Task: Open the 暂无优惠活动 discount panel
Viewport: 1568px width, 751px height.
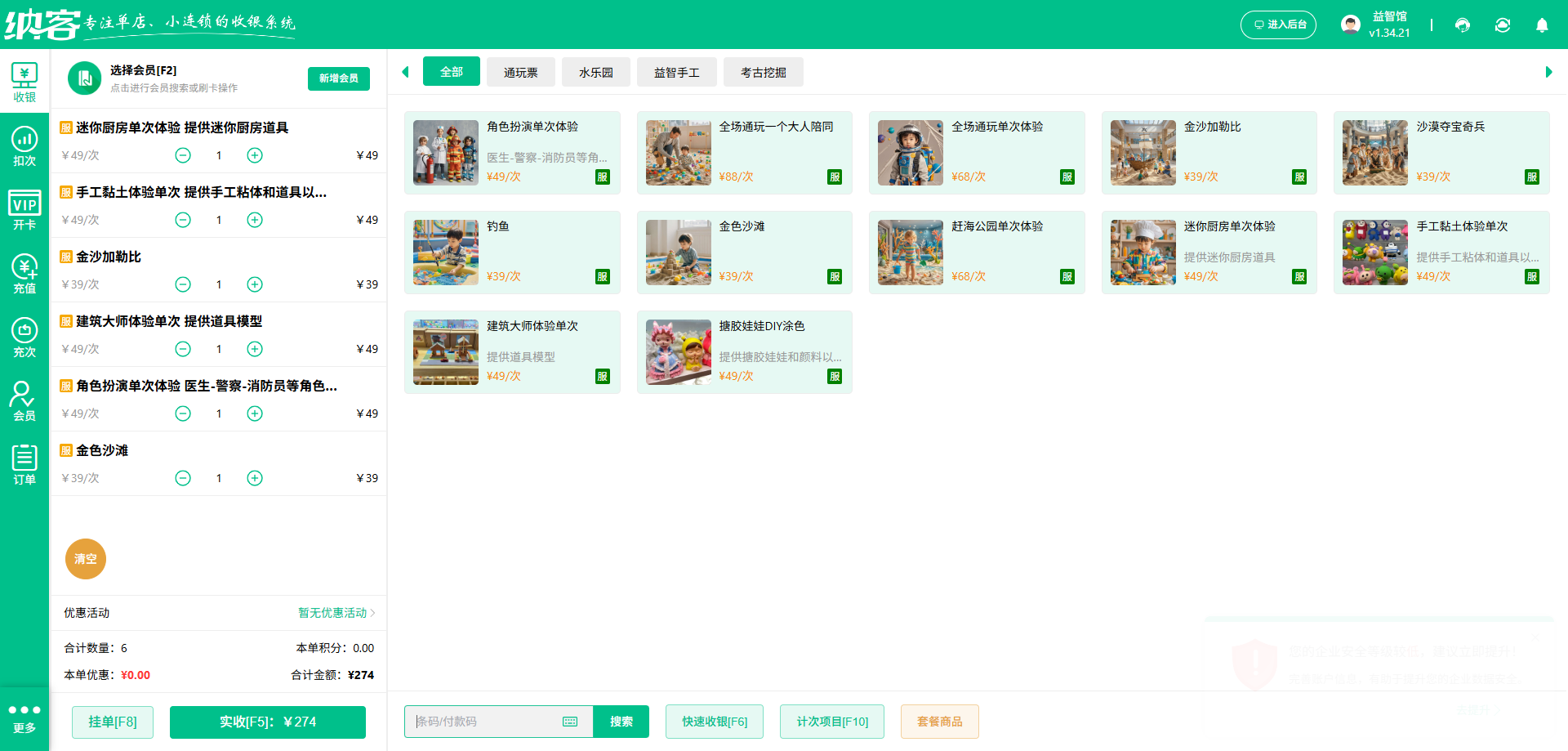Action: (x=333, y=613)
